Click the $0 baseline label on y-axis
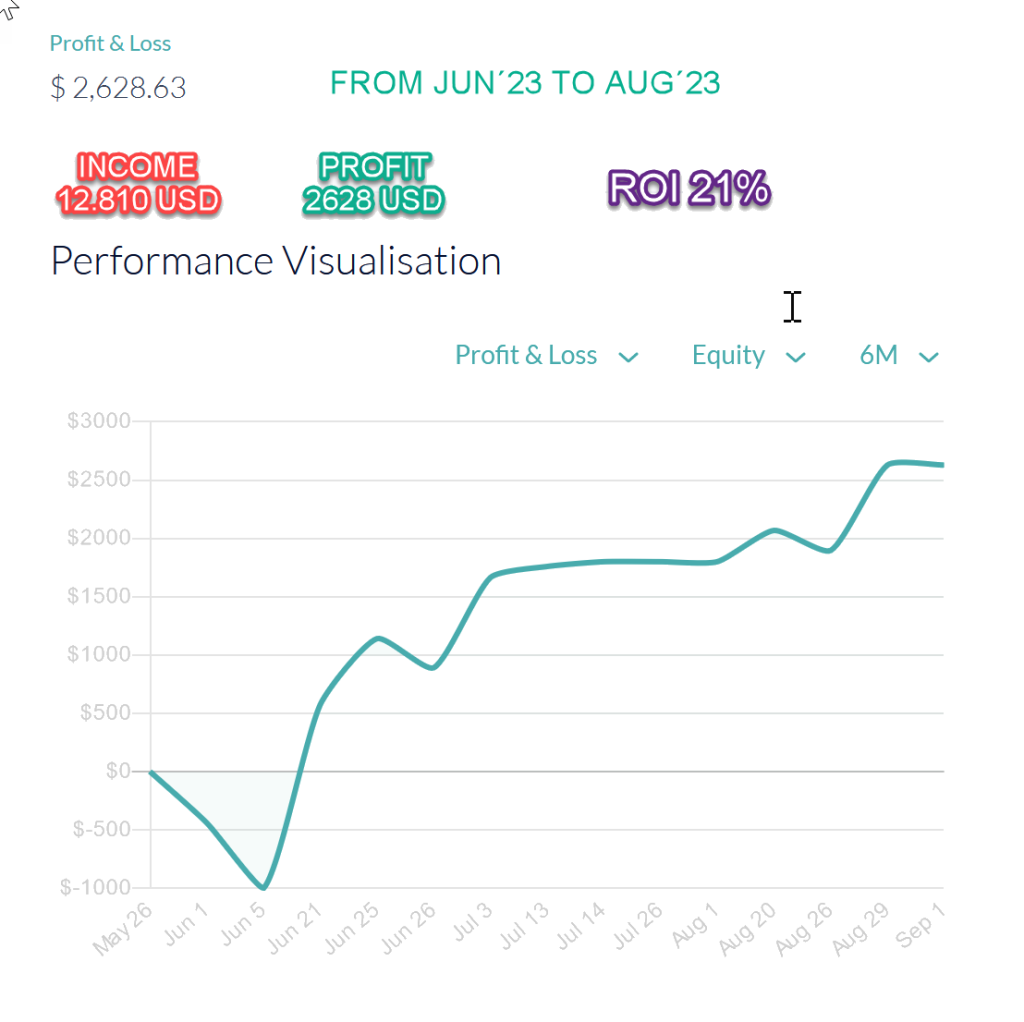Image resolution: width=1024 pixels, height=1022 pixels. click(116, 771)
